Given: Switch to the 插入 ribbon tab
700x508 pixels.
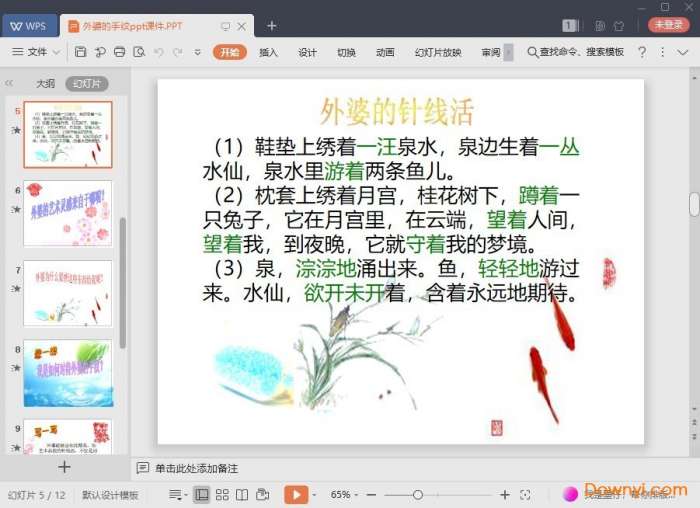Looking at the screenshot, I should [268, 52].
